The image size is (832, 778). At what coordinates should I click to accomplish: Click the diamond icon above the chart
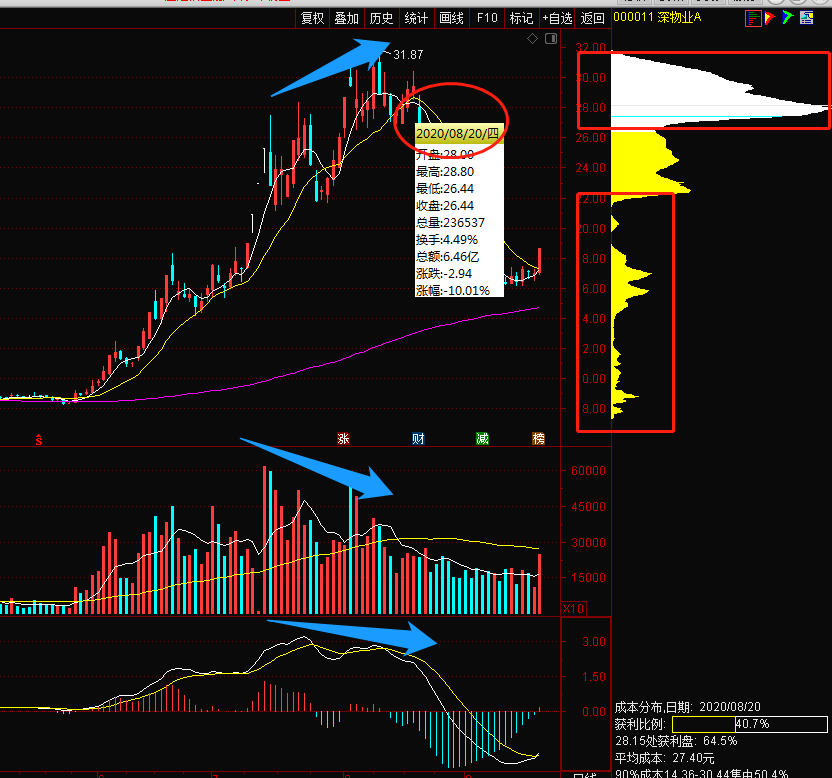click(532, 38)
